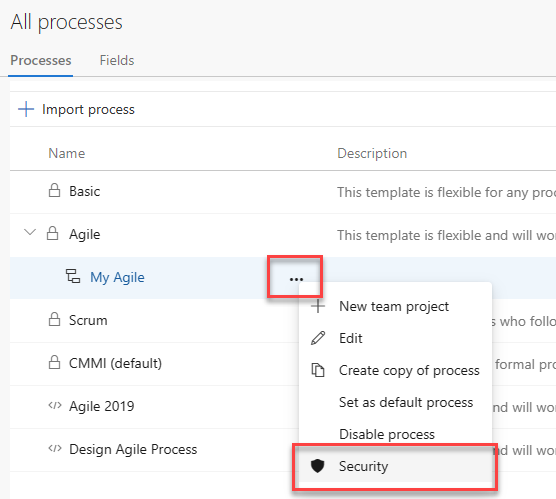Click the lock icon beside CMMI (default)
Image resolution: width=556 pixels, height=499 pixels.
(54, 362)
